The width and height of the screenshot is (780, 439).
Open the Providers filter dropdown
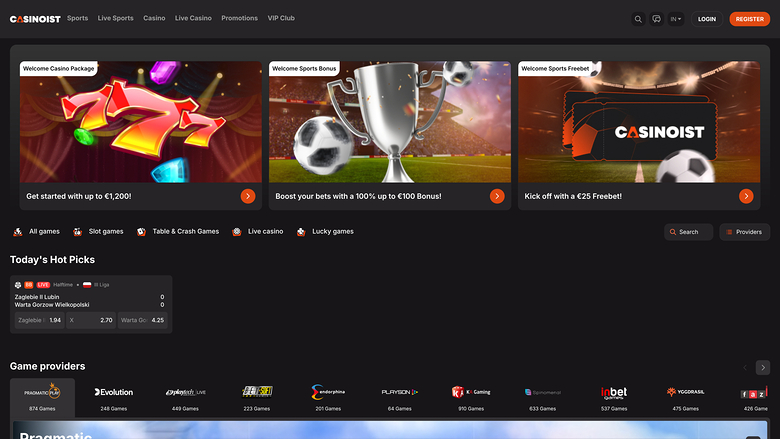coord(744,232)
